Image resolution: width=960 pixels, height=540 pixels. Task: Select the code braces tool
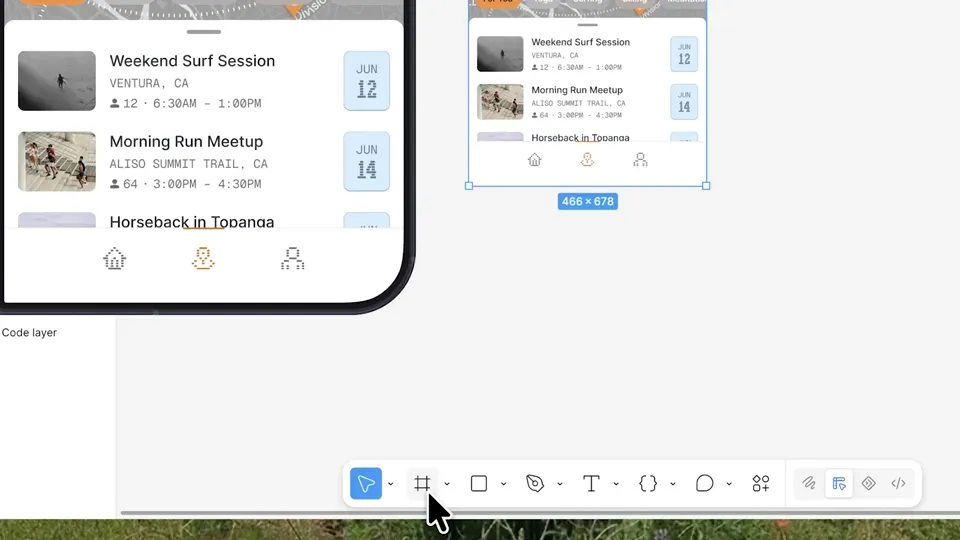point(648,483)
